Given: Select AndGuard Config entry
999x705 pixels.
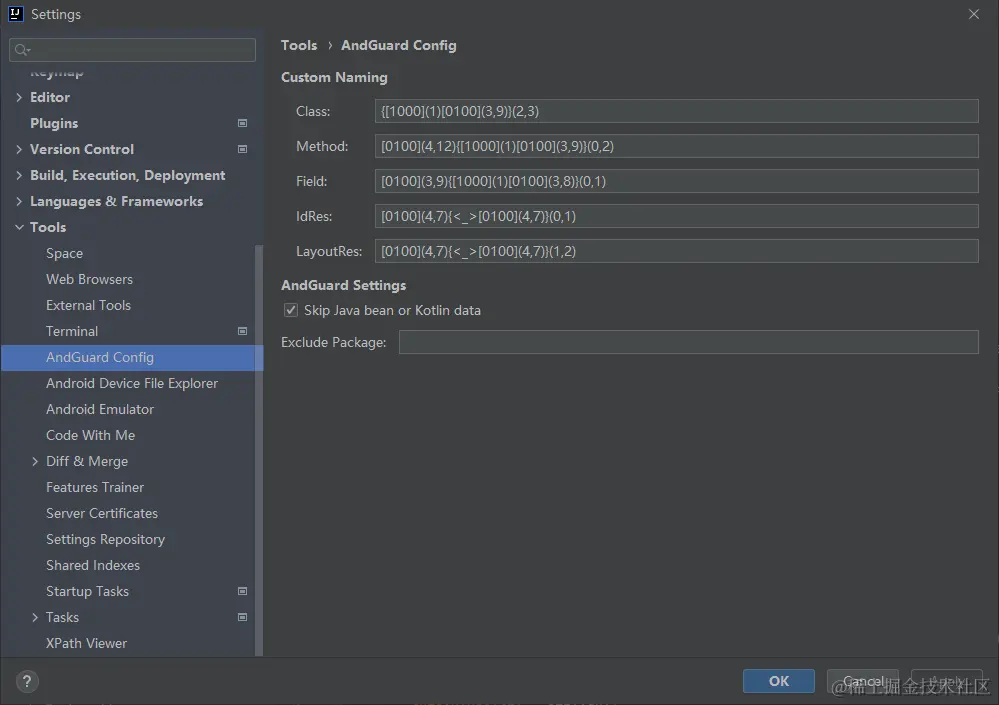Looking at the screenshot, I should tap(132, 357).
